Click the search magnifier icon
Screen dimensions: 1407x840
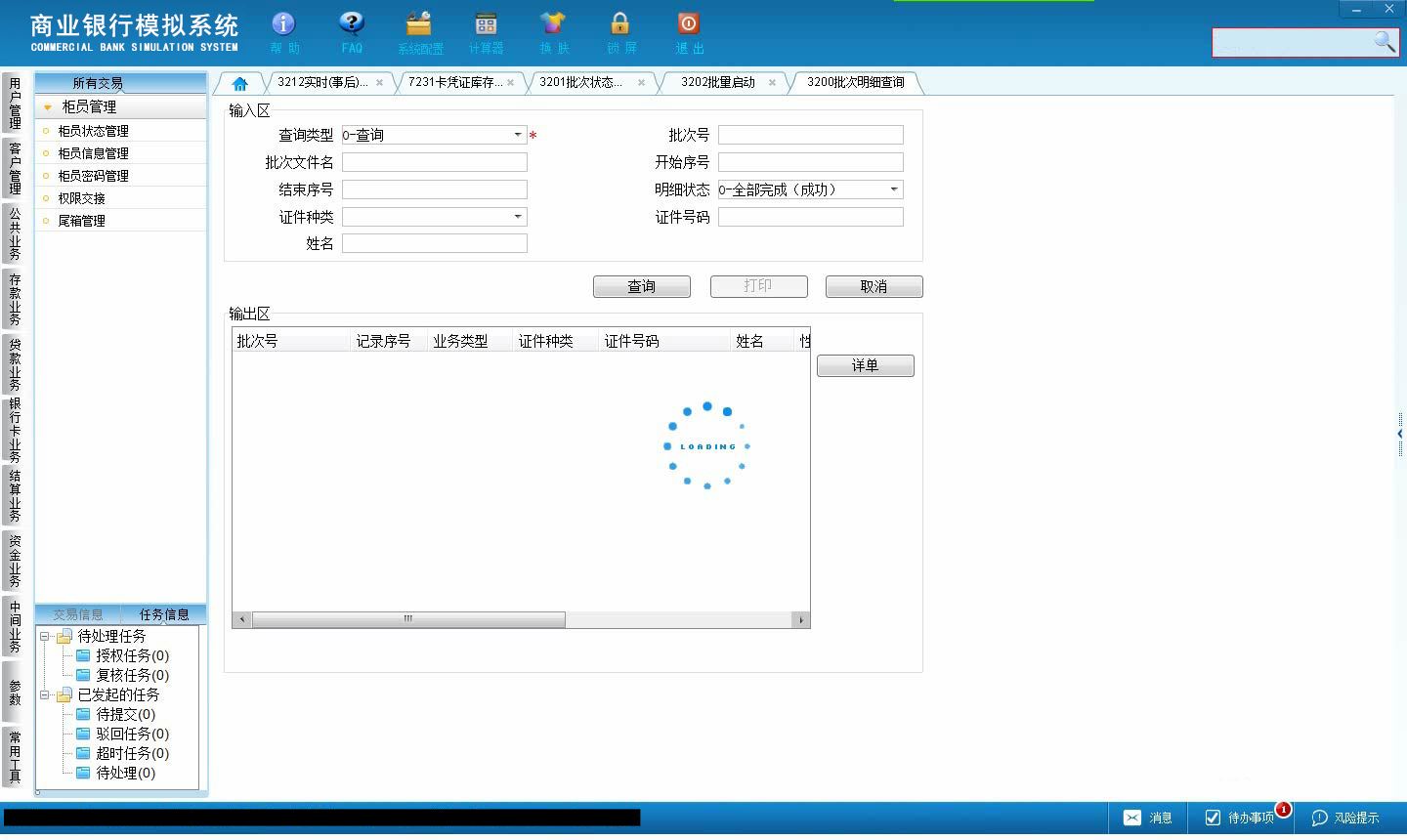[x=1385, y=41]
